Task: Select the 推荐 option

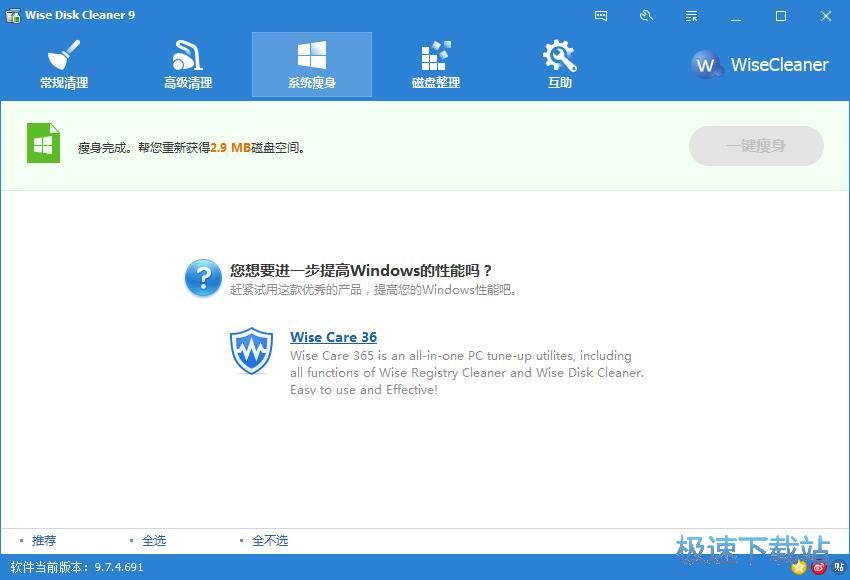Action: click(44, 540)
